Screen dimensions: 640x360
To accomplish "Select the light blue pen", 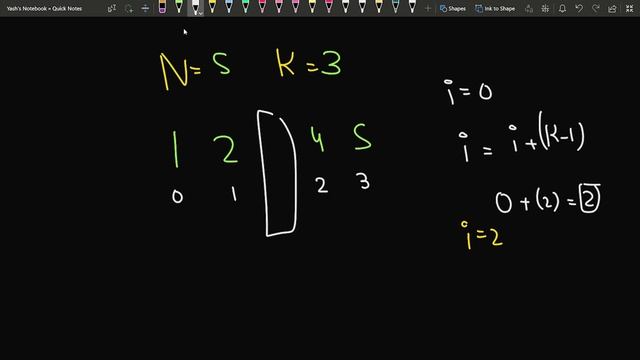I will pos(229,7).
